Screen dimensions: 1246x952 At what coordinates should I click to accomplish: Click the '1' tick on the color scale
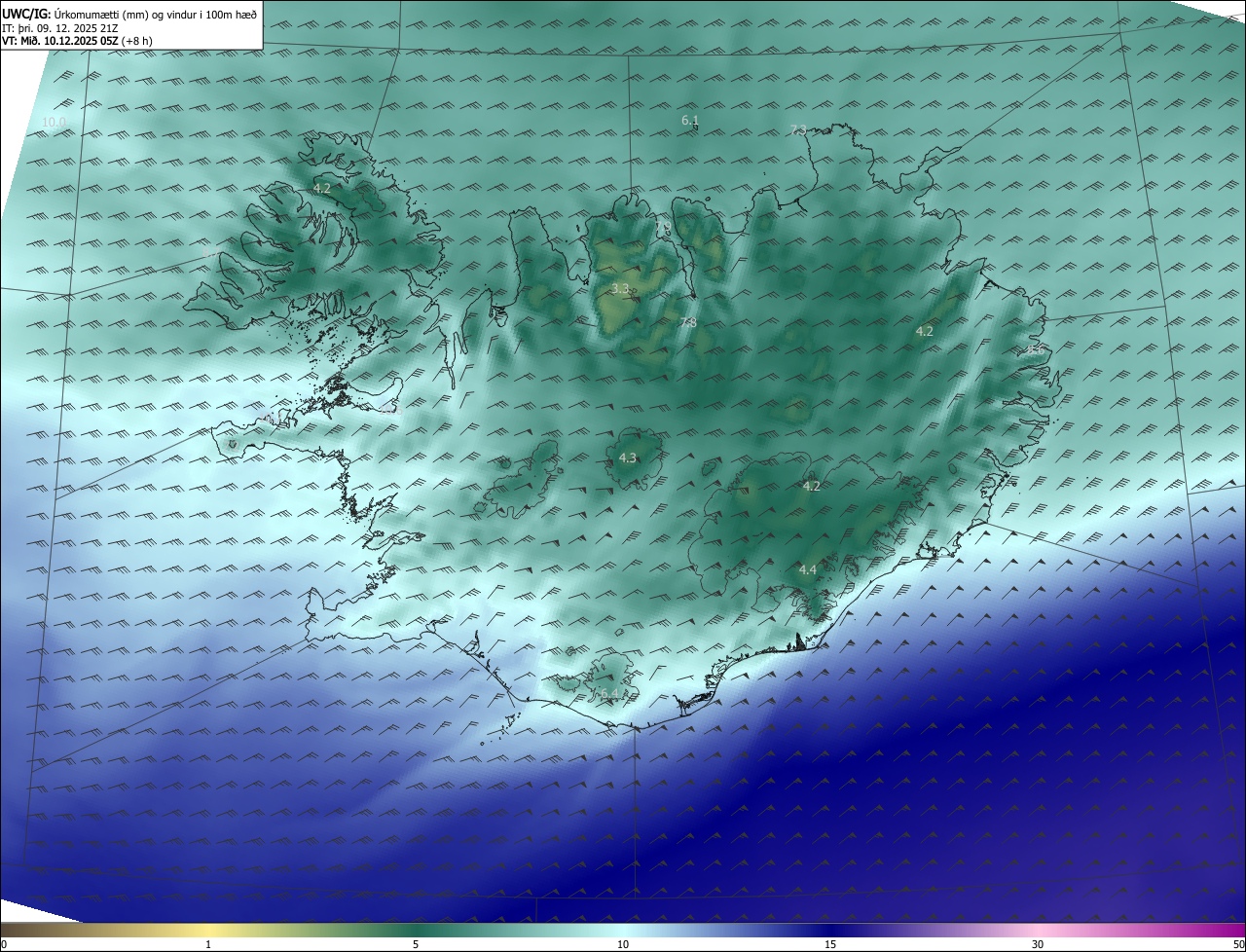tap(208, 944)
